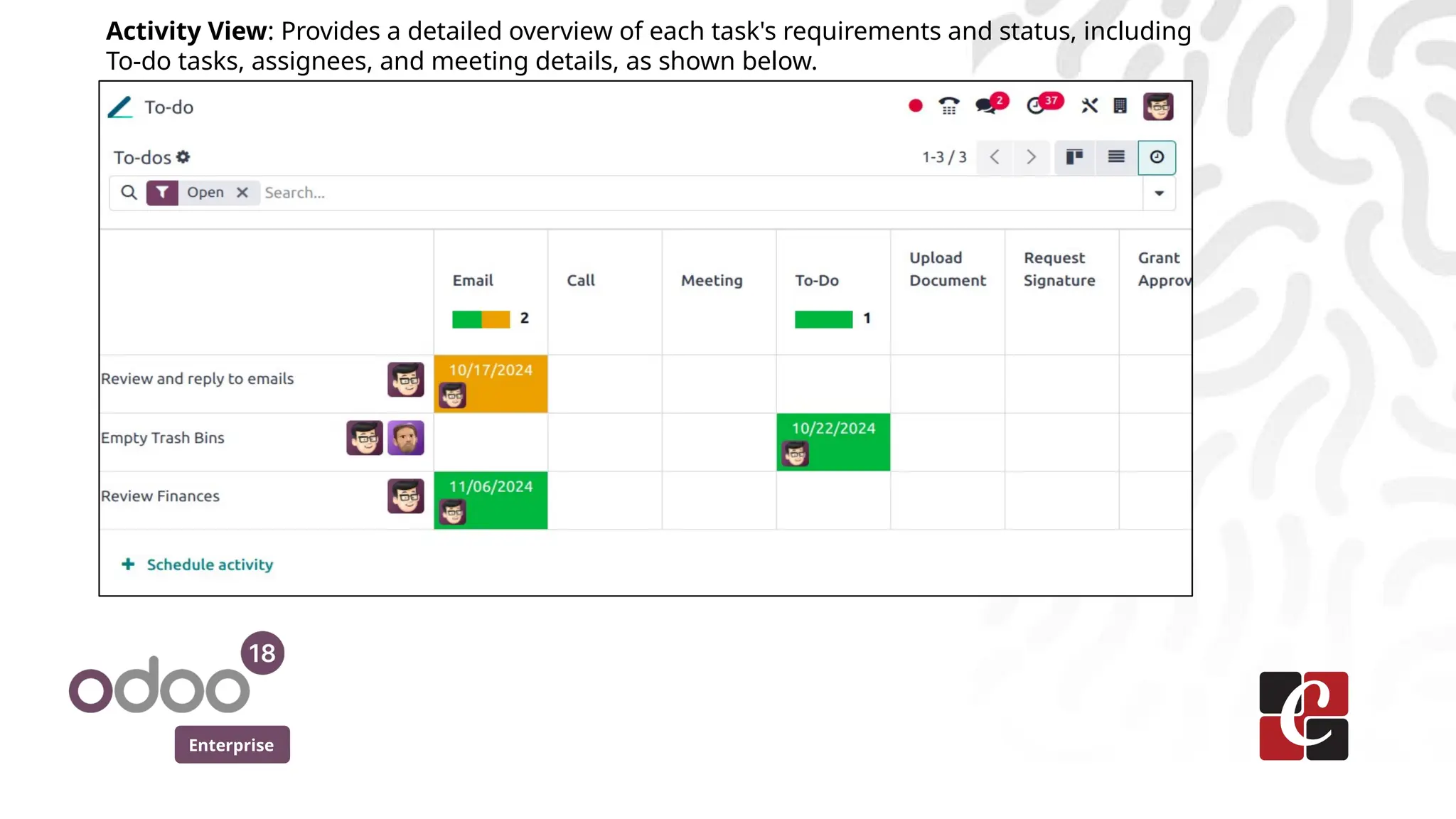The width and height of the screenshot is (1456, 819).
Task: Expand the search options dropdown arrow
Action: (x=1160, y=193)
